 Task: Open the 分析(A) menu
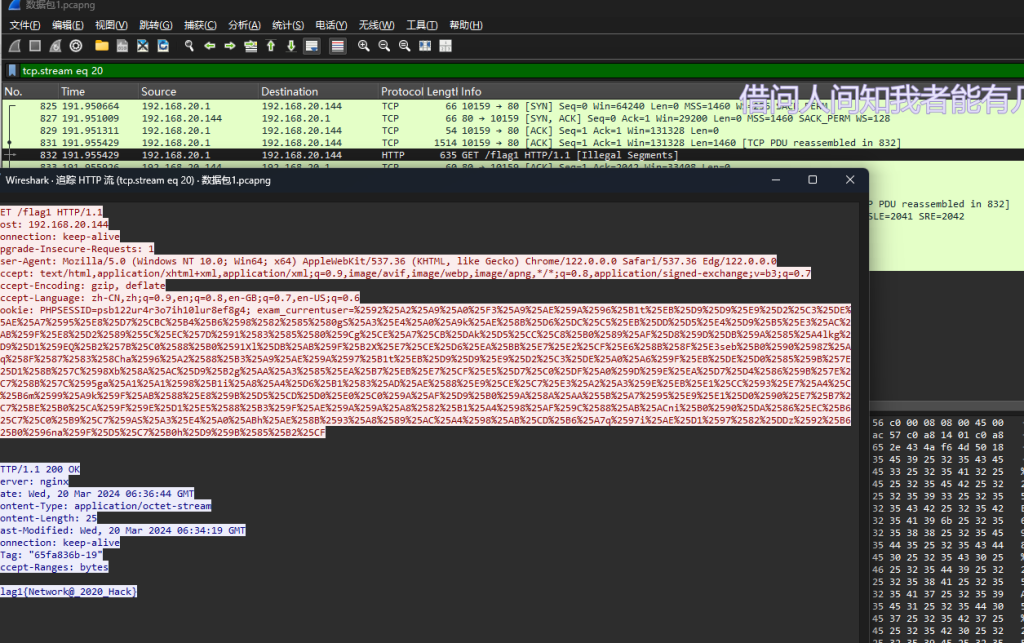pyautogui.click(x=244, y=25)
